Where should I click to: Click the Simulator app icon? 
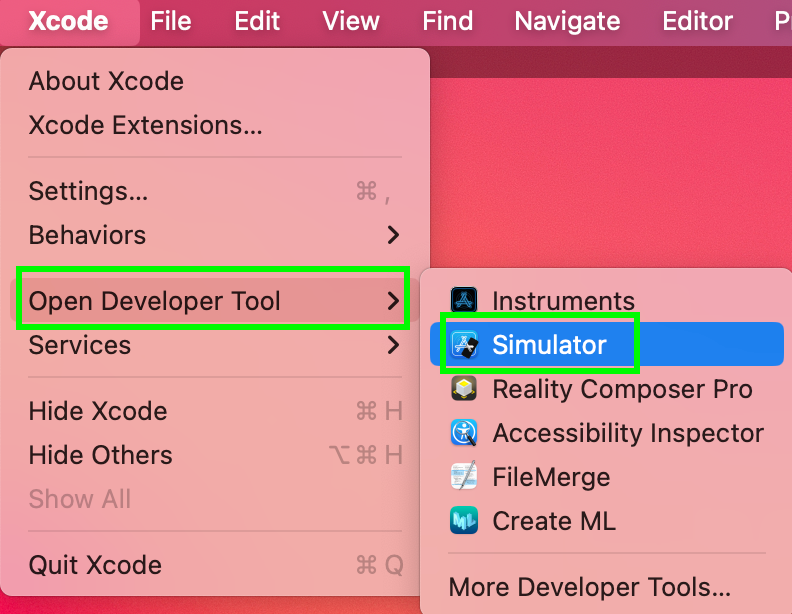coord(464,344)
